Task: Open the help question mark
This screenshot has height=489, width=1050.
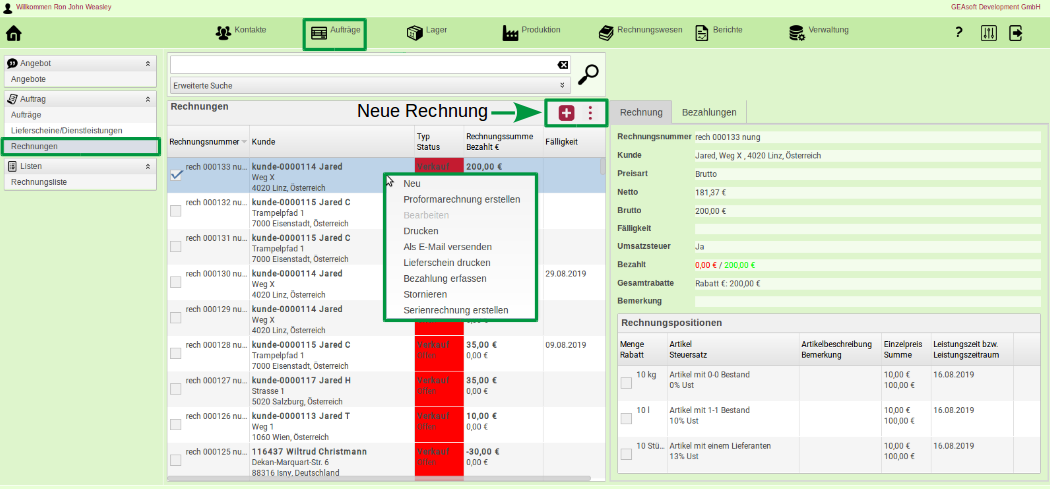Action: [958, 33]
